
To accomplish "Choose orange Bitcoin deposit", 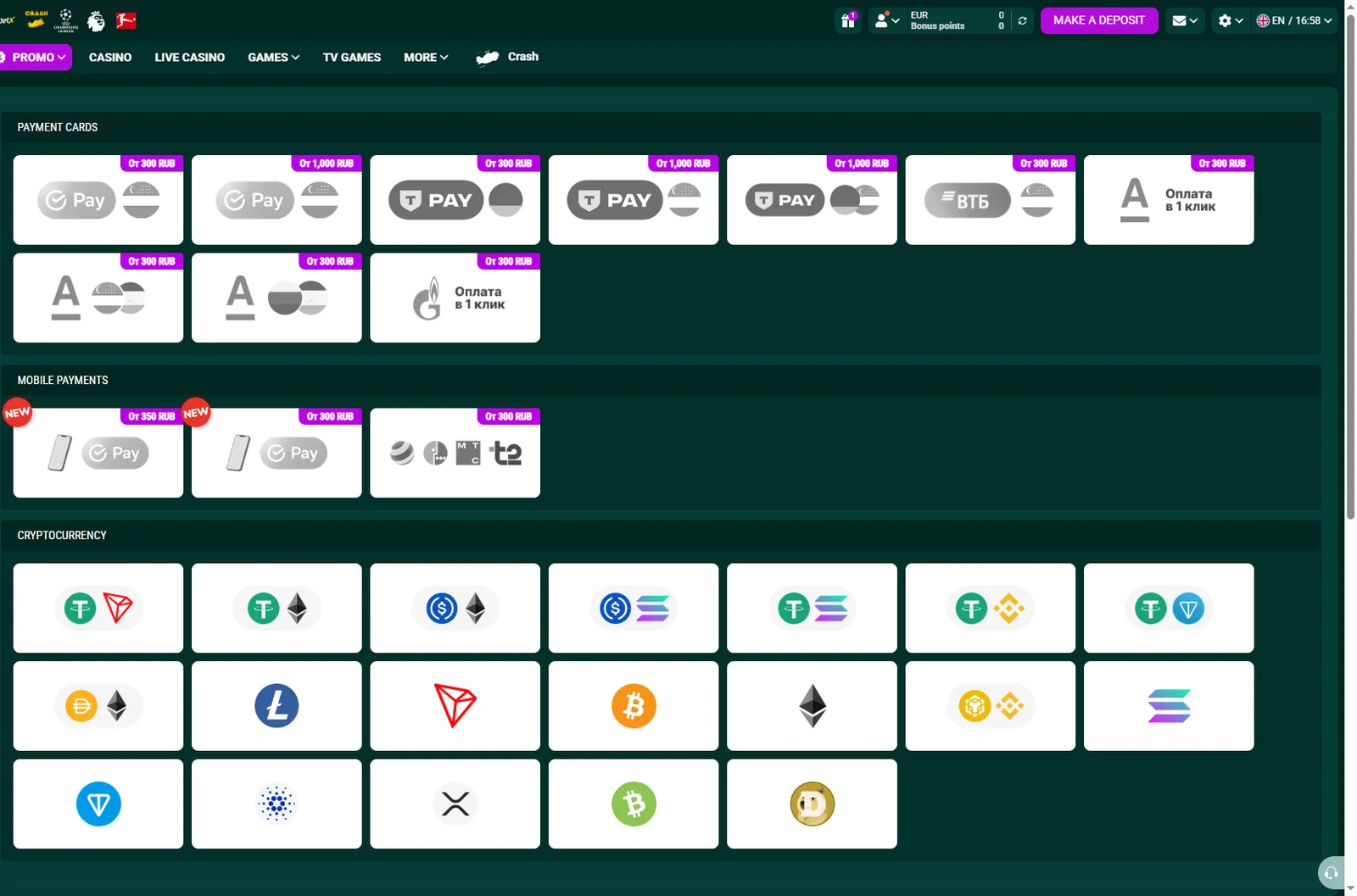I will (634, 706).
